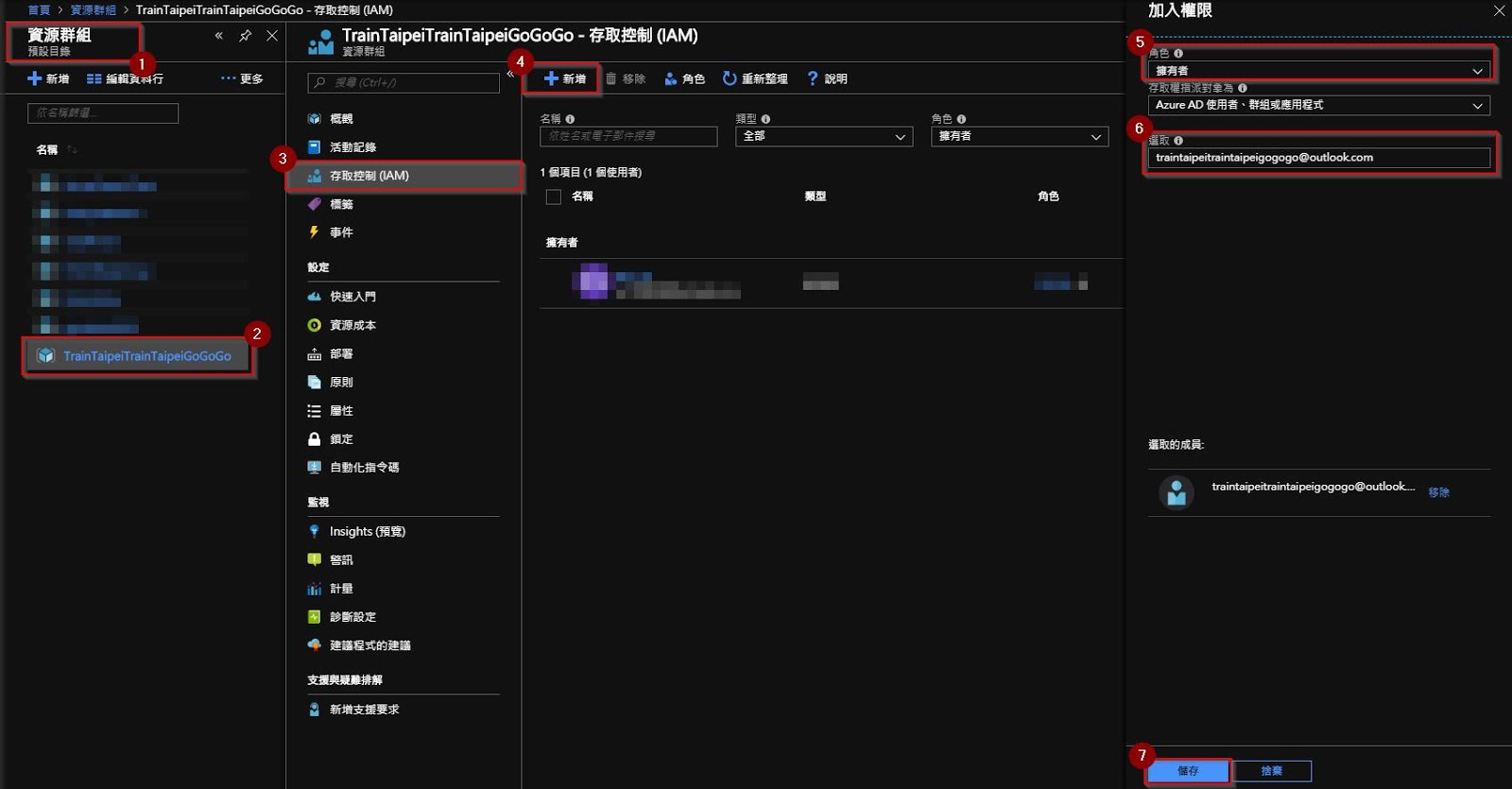The width and height of the screenshot is (1512, 789).
Task: Open the 更多 menu
Action: click(x=242, y=78)
